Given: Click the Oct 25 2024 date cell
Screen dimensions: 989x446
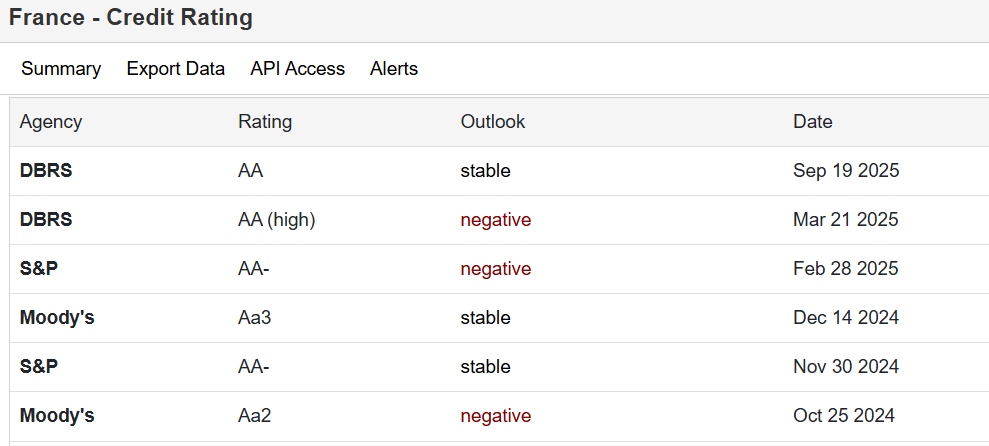Looking at the screenshot, I should 844,416.
